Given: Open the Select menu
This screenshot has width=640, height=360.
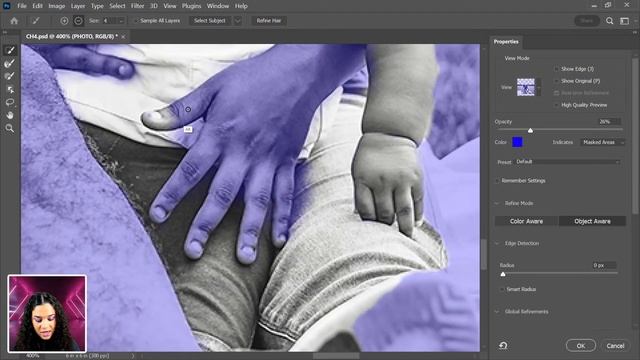Looking at the screenshot, I should point(117,6).
